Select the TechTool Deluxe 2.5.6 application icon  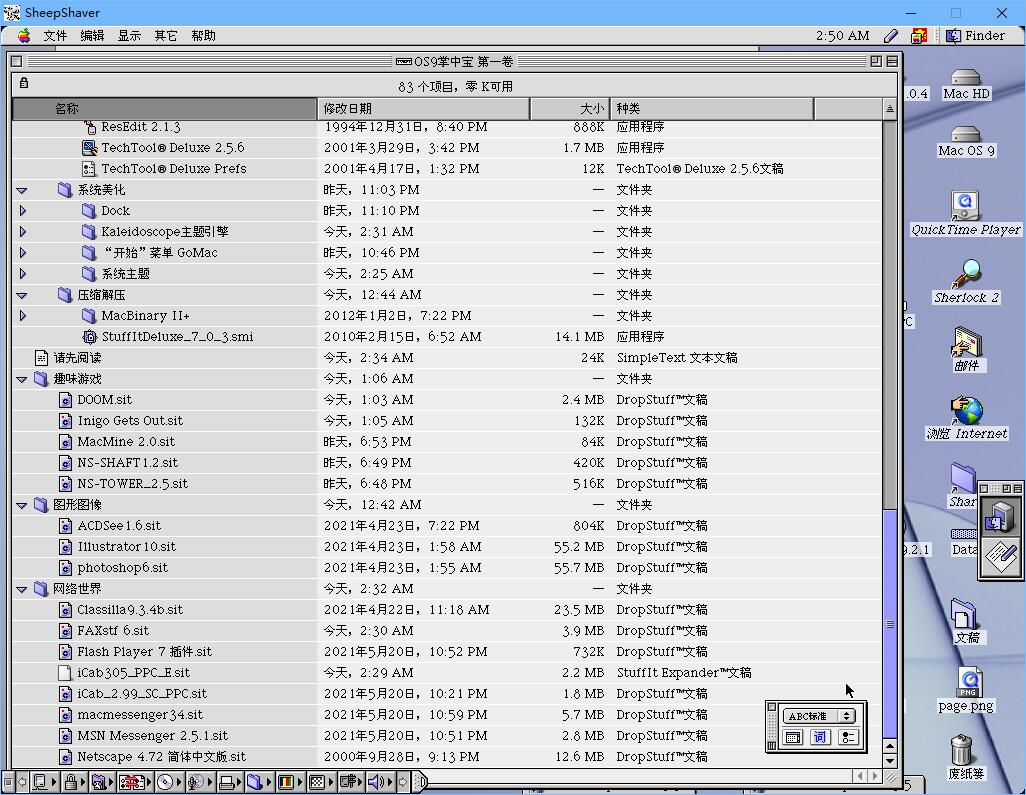pos(90,148)
